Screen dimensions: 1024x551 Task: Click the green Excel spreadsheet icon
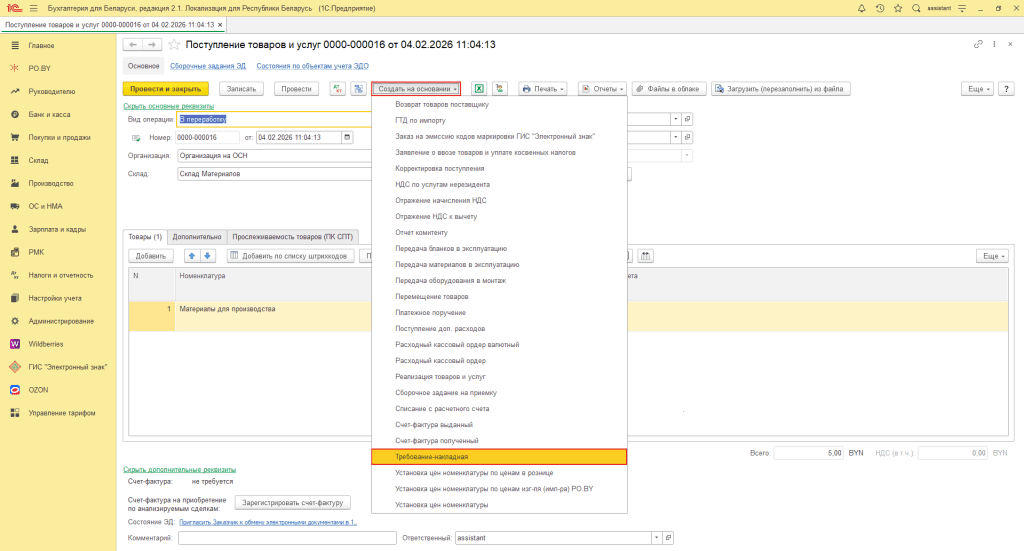[x=479, y=88]
